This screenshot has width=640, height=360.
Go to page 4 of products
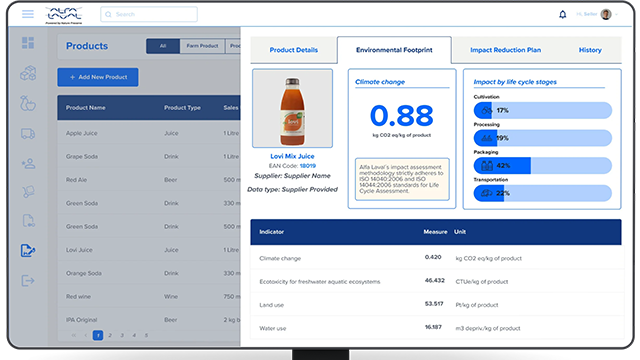pyautogui.click(x=134, y=335)
